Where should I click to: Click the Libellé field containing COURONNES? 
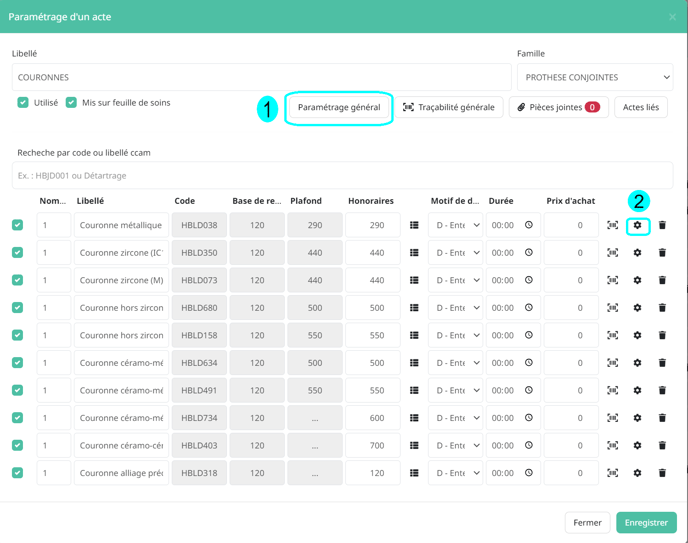click(262, 77)
